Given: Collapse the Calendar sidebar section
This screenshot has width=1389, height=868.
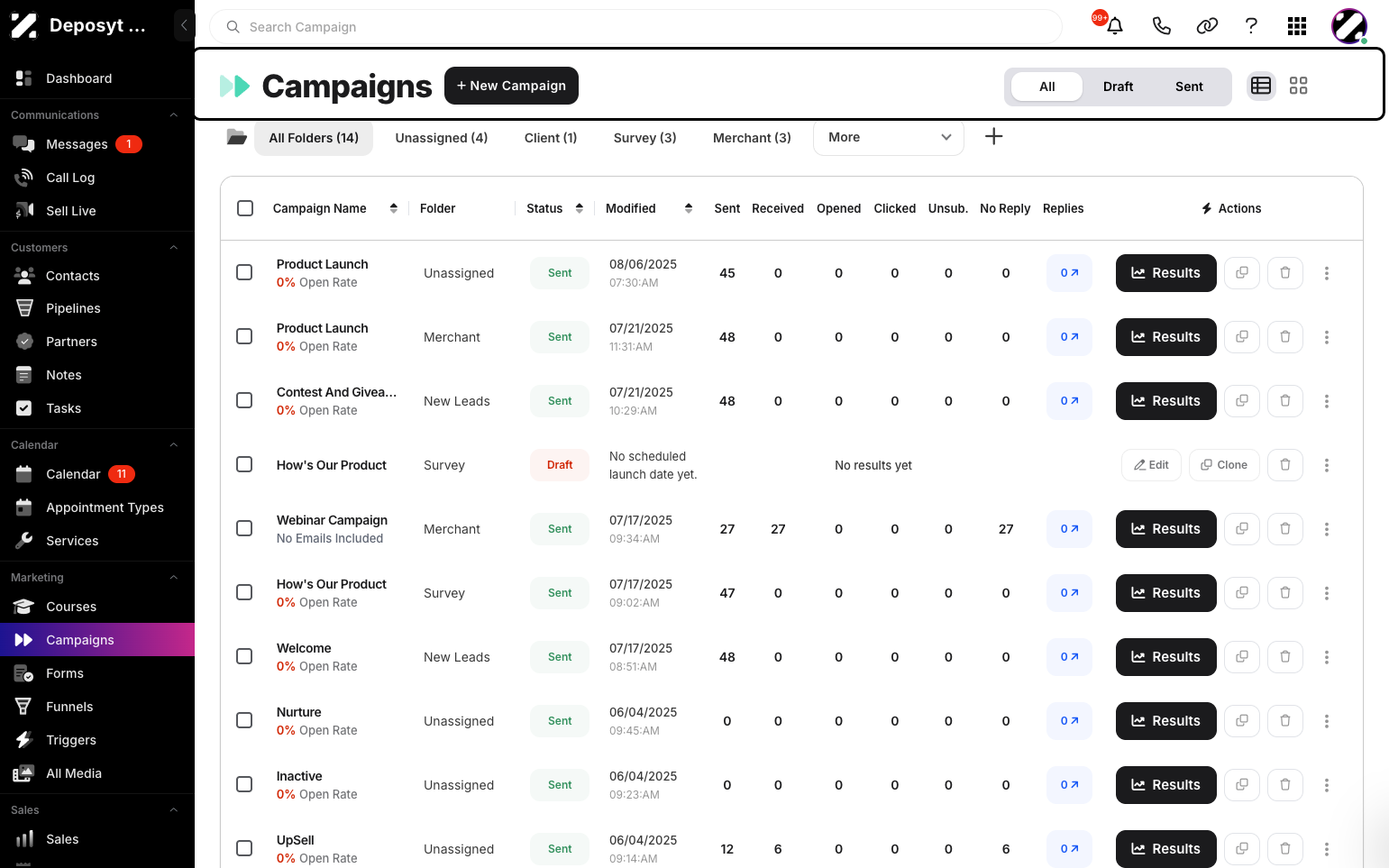Looking at the screenshot, I should click(174, 445).
